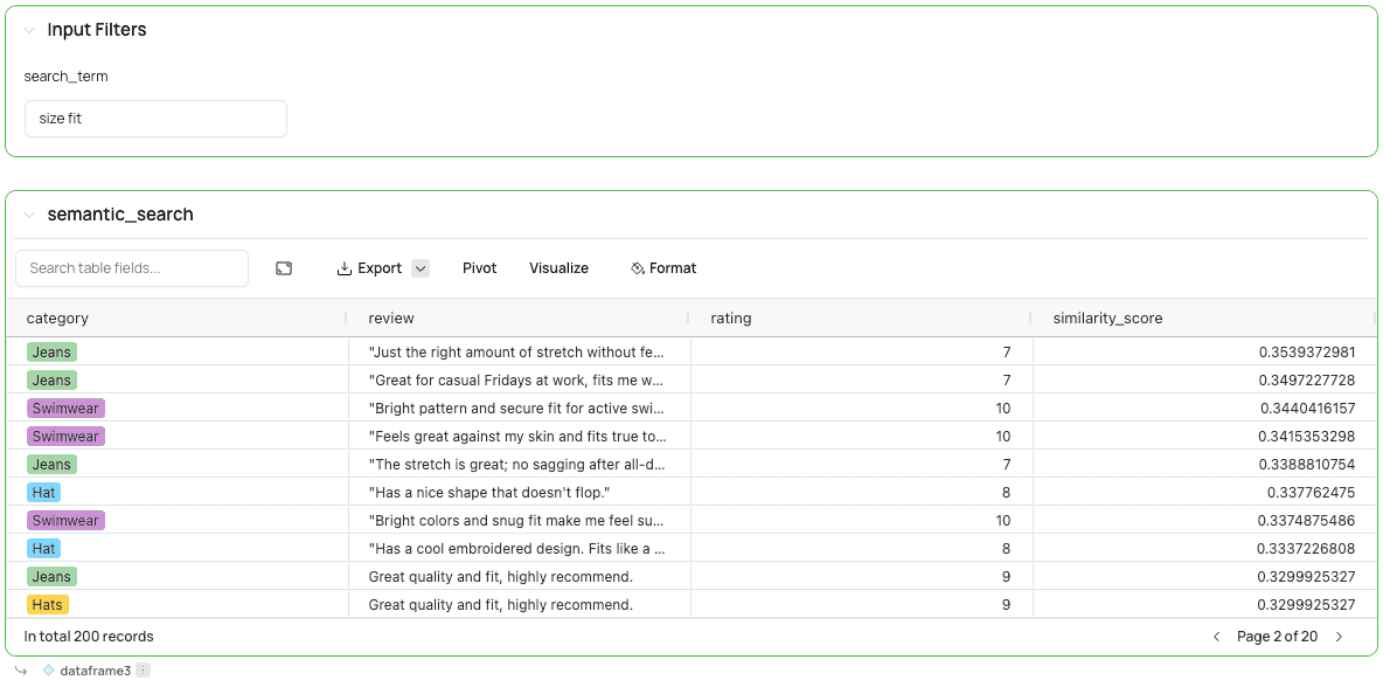Viewport: 1384px width, 680px height.
Task: Select the yellow Hats category tag
Action: [x=47, y=604]
